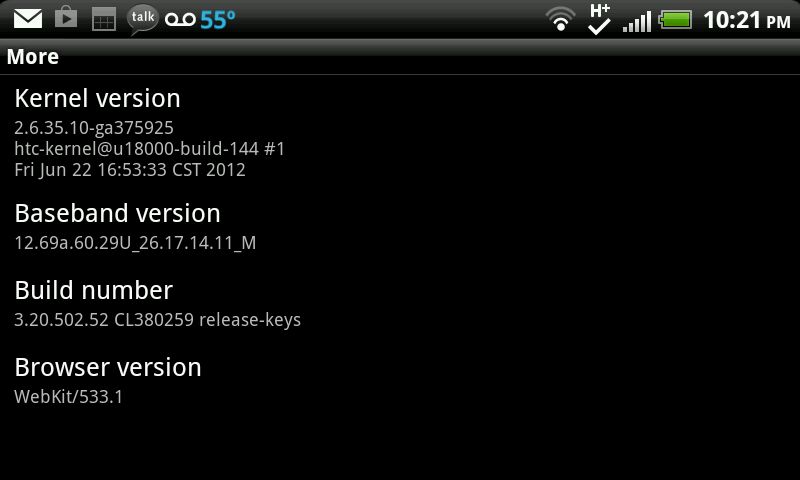Tap the 10:21 PM clock
The image size is (800, 480).
click(x=747, y=20)
